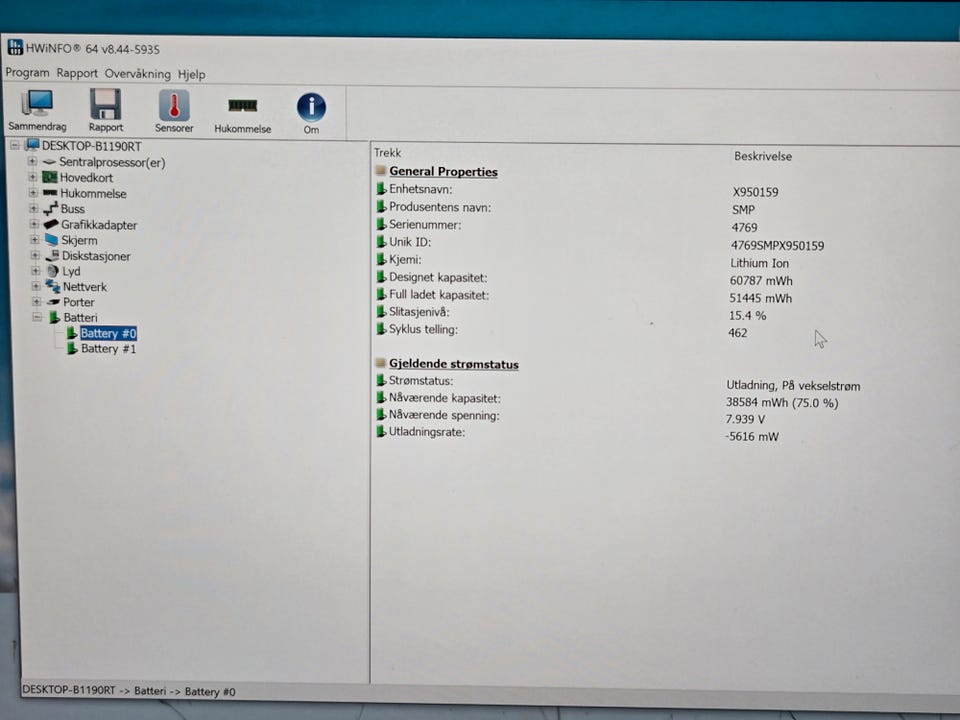Click the General Properties heading
Image resolution: width=960 pixels, height=720 pixels.
[x=443, y=171]
